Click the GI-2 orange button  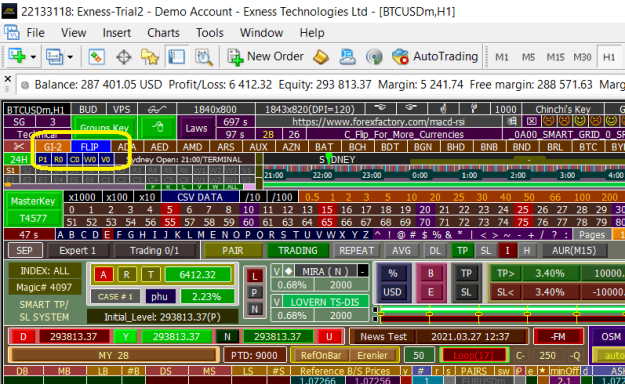(53, 147)
